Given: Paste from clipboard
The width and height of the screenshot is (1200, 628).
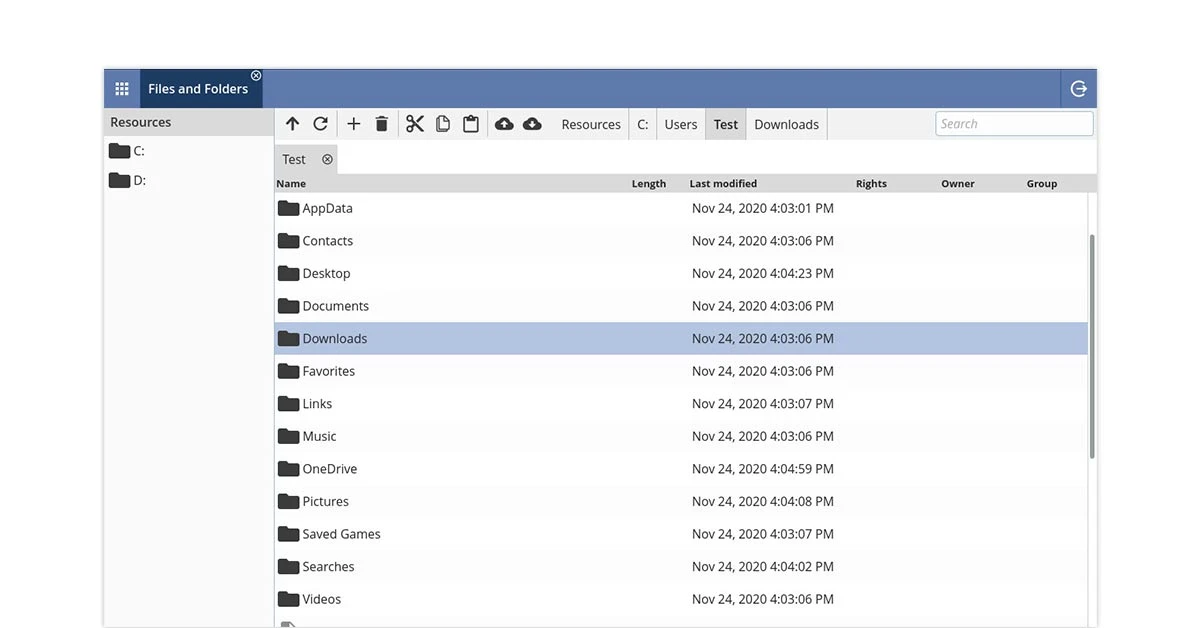Looking at the screenshot, I should [470, 123].
